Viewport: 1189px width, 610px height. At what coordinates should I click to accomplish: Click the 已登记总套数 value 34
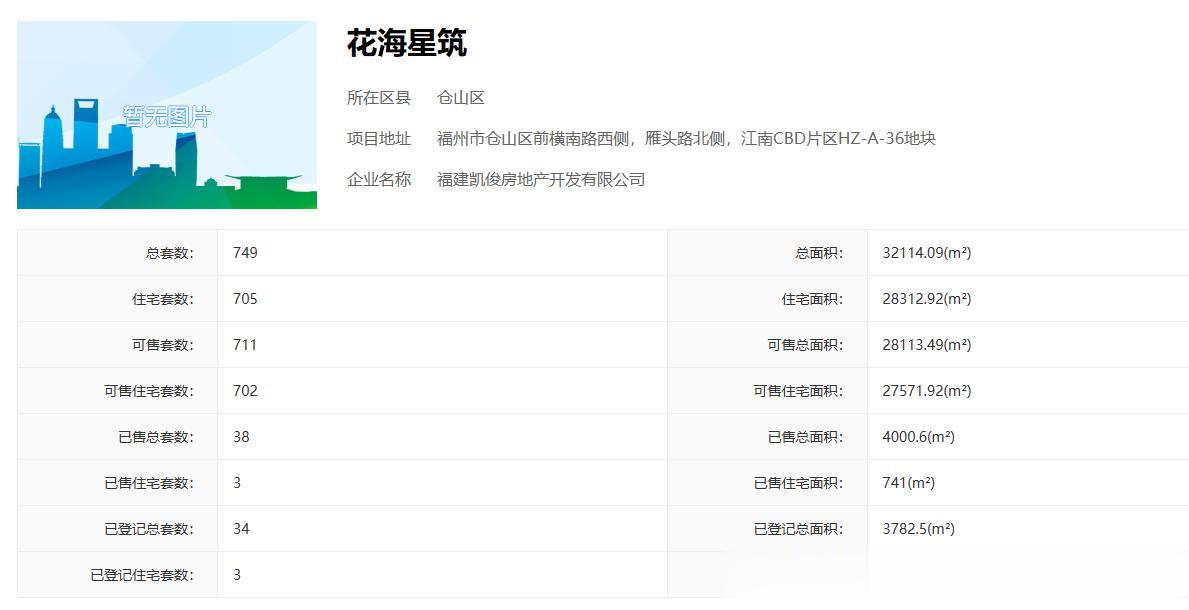coord(241,529)
